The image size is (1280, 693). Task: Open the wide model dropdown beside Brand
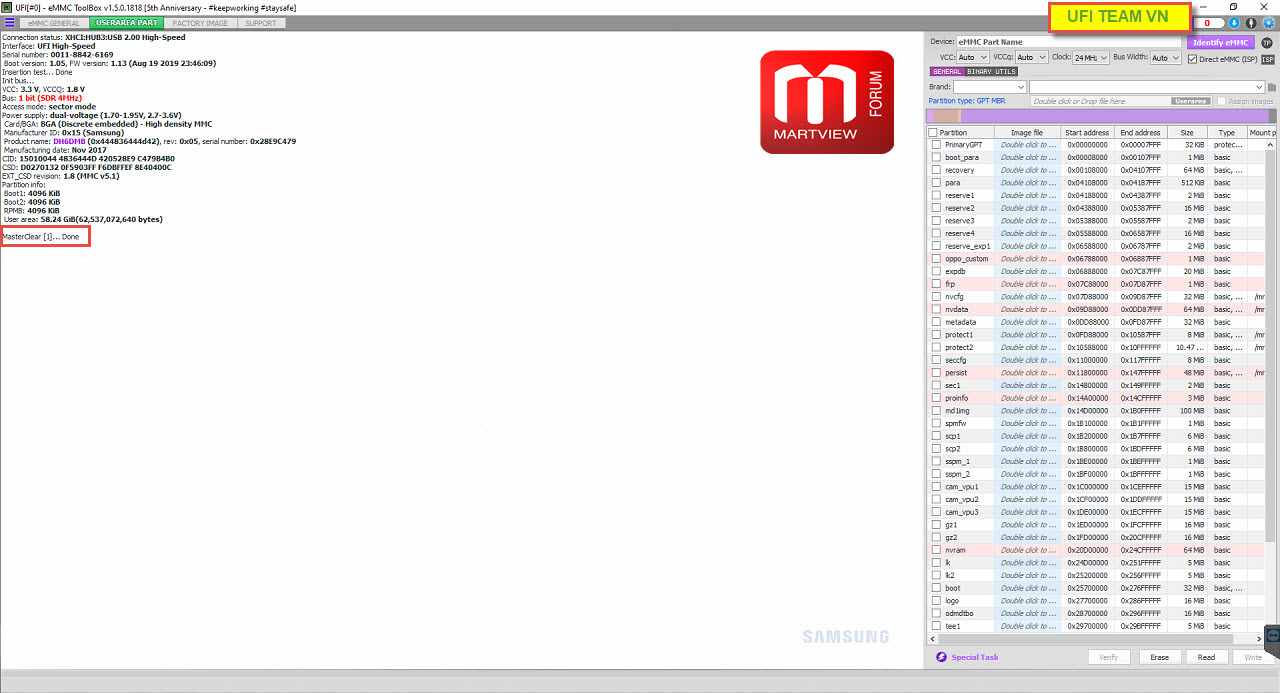pos(1147,87)
